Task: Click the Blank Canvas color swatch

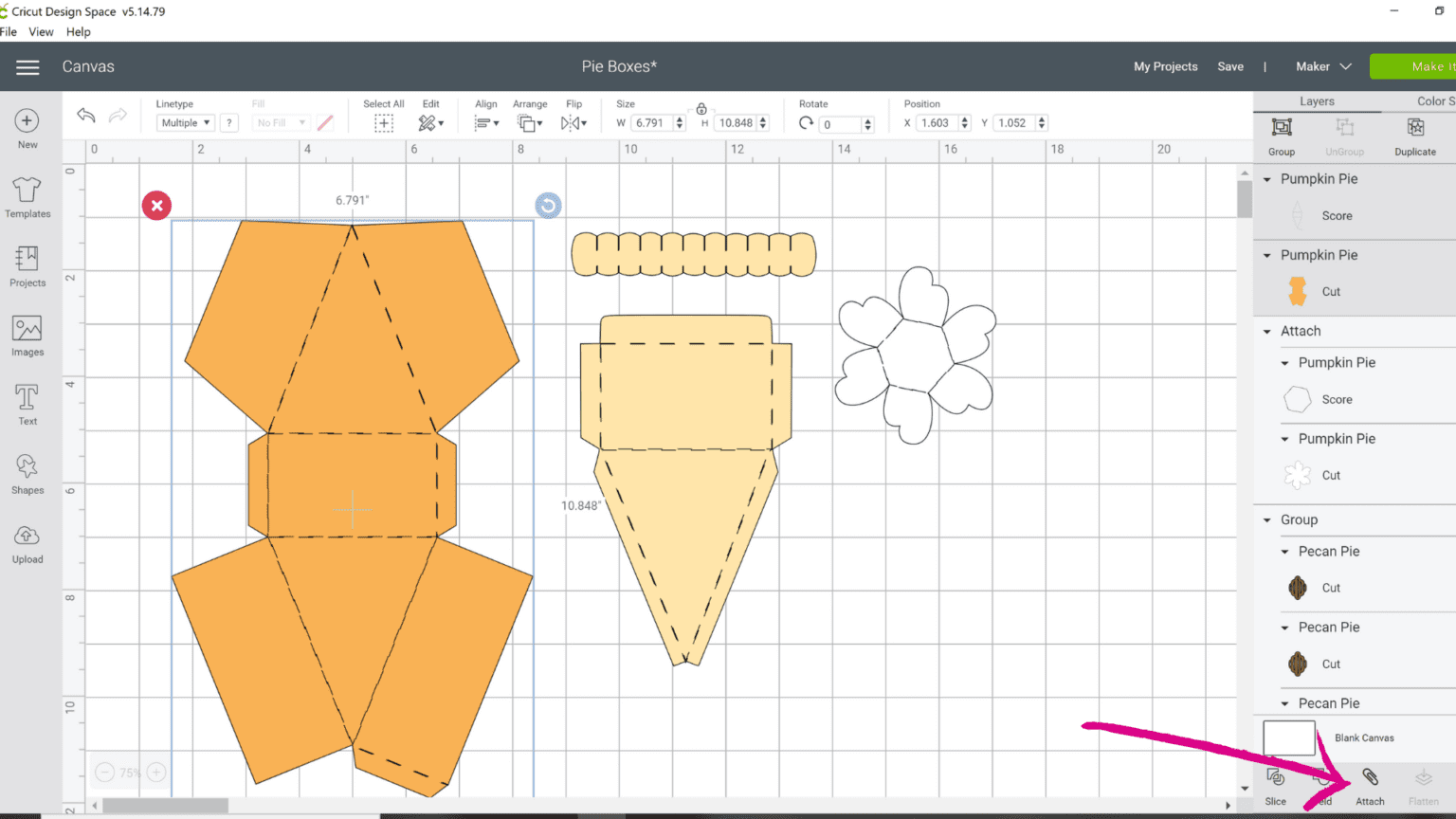Action: pyautogui.click(x=1288, y=737)
